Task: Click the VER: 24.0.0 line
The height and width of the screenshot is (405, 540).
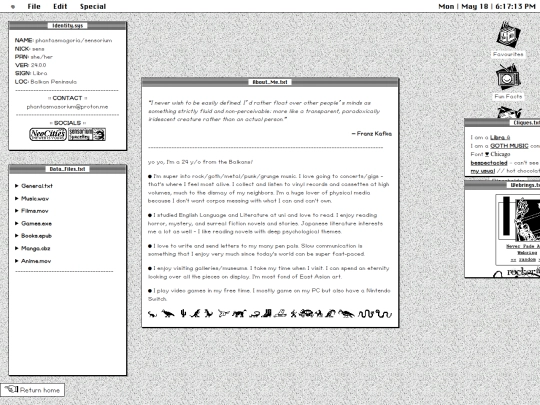Action: tap(30, 65)
